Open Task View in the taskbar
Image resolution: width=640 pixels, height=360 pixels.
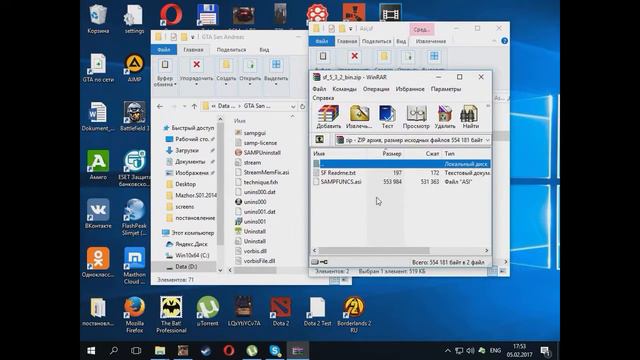coord(136,351)
